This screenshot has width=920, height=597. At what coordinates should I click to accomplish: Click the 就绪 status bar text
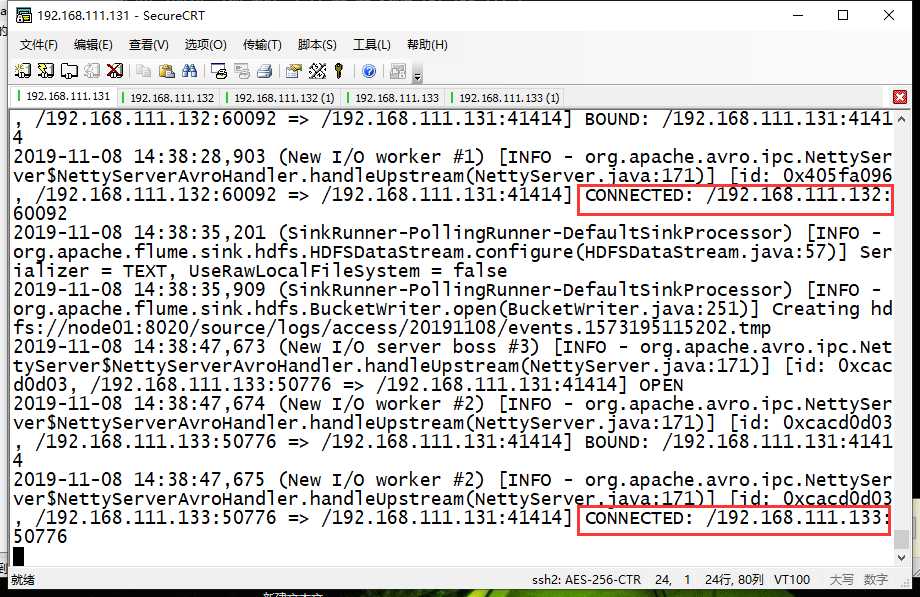coord(23,580)
